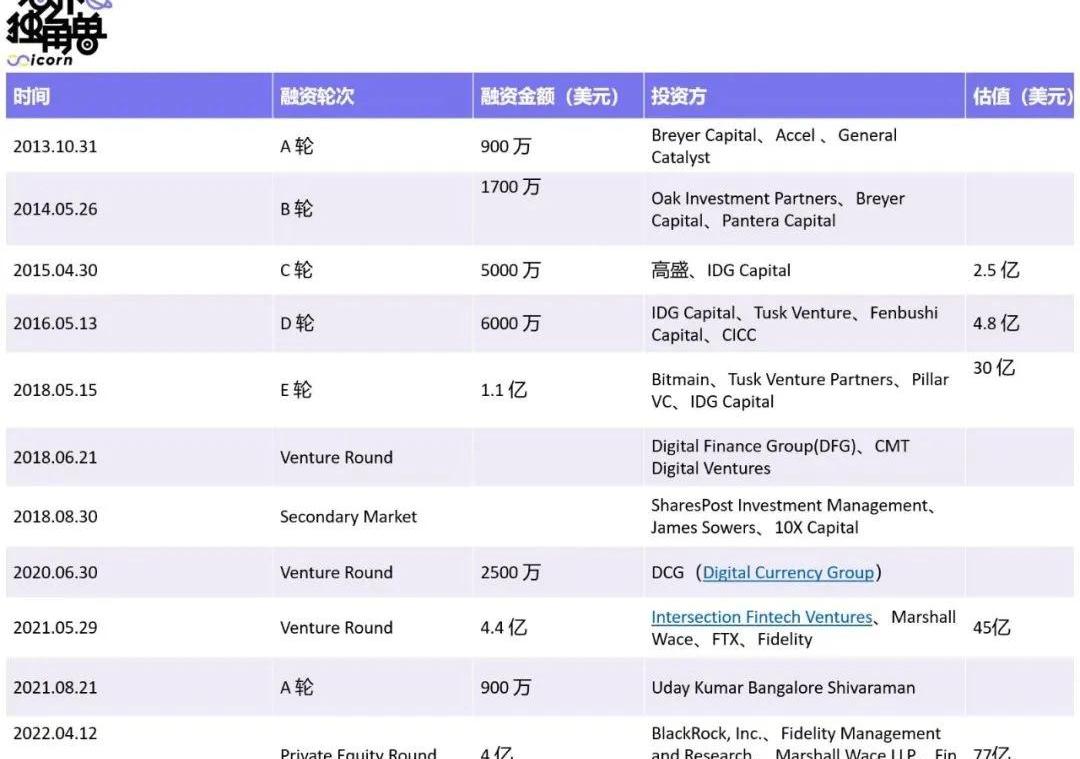Image resolution: width=1080 pixels, height=759 pixels.
Task: Click the Secondary Market round cell
Action: 348,517
